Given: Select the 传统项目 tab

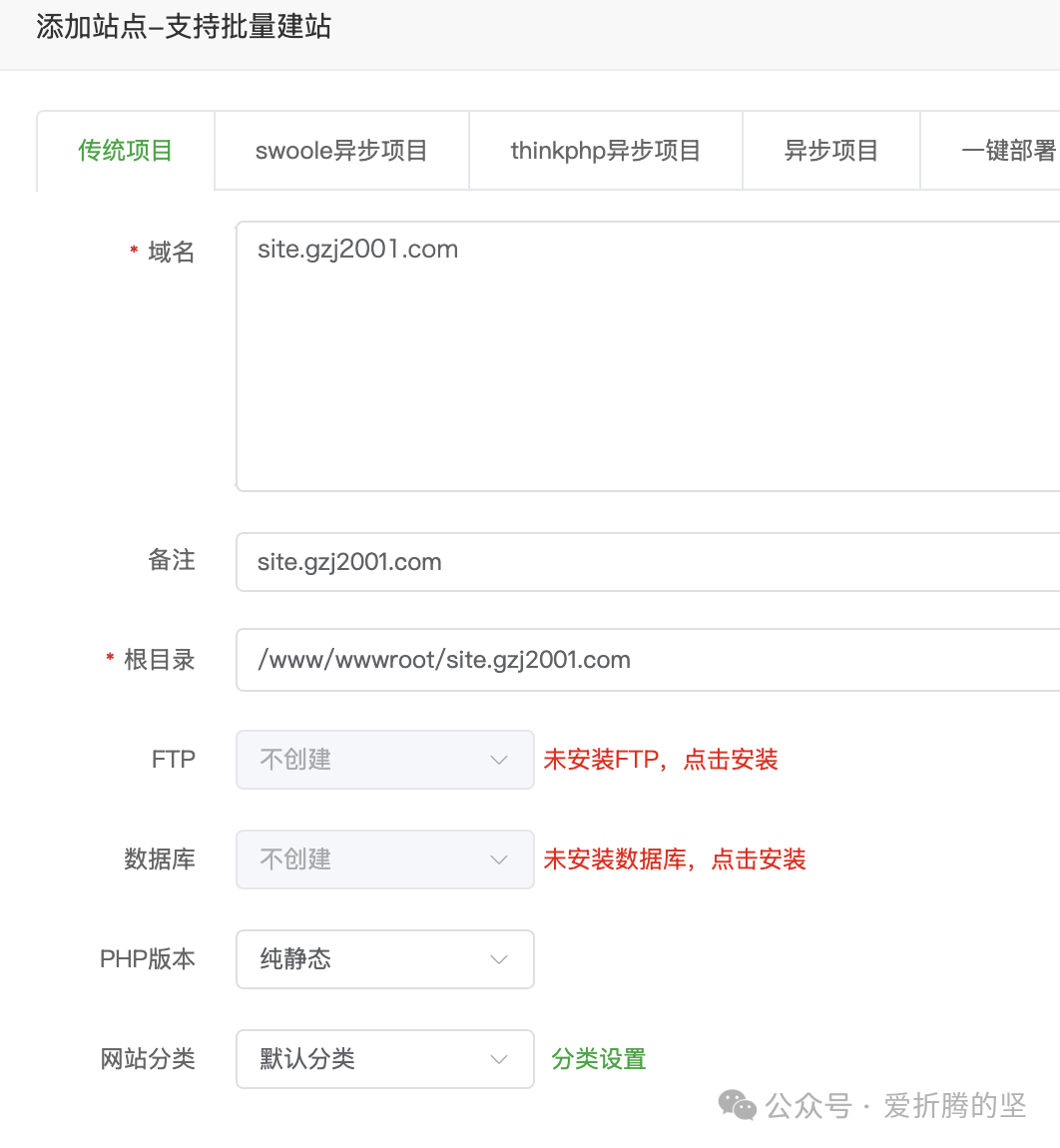Looking at the screenshot, I should click(125, 150).
